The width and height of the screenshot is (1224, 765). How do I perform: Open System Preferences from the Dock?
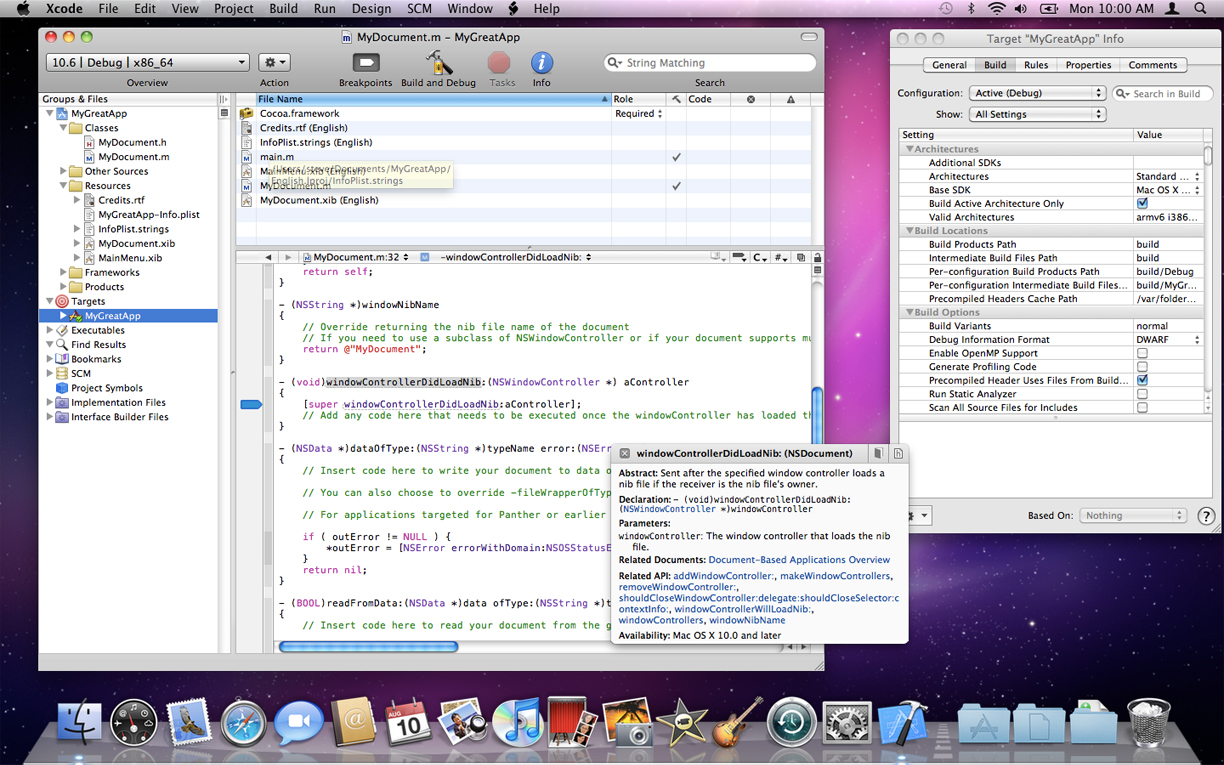point(848,722)
